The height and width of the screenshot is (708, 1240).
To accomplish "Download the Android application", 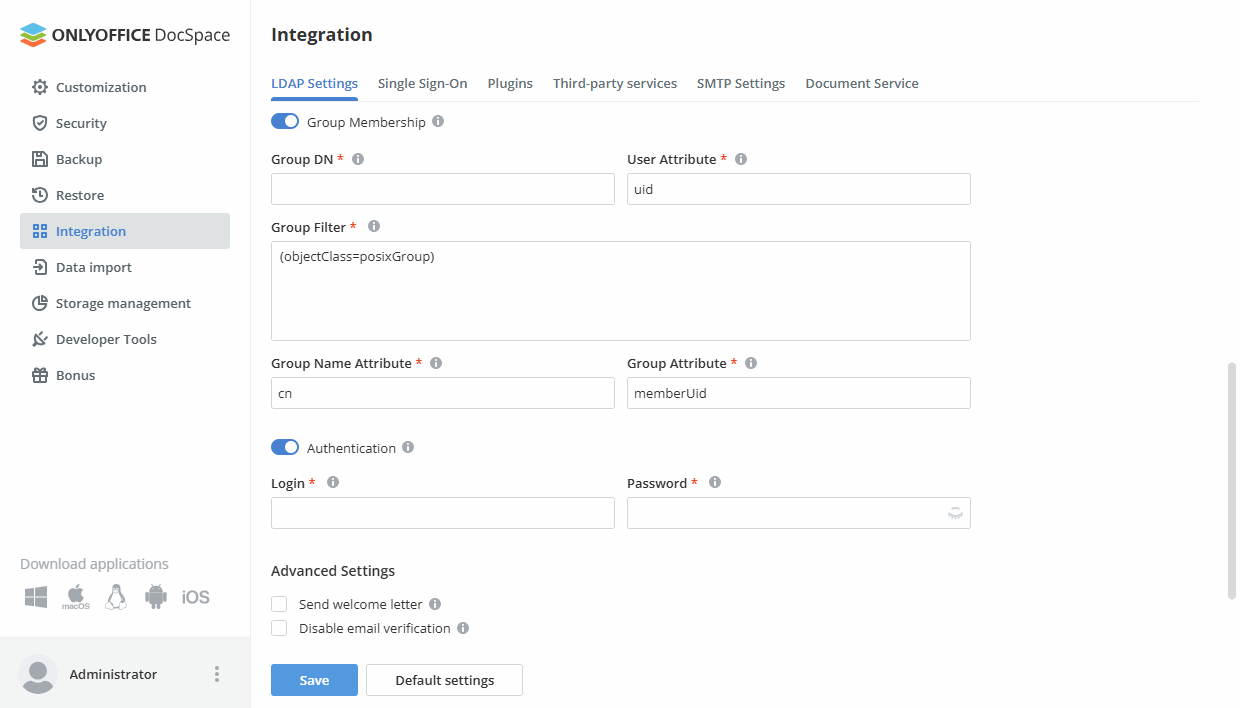I will [x=156, y=596].
